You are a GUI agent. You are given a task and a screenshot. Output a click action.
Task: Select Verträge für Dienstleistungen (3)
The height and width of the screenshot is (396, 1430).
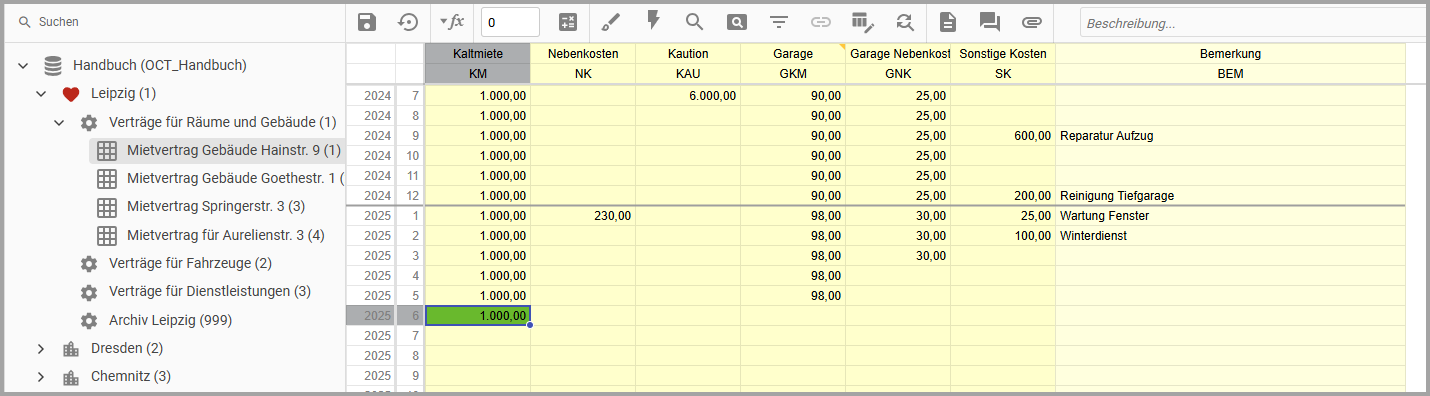(210, 292)
